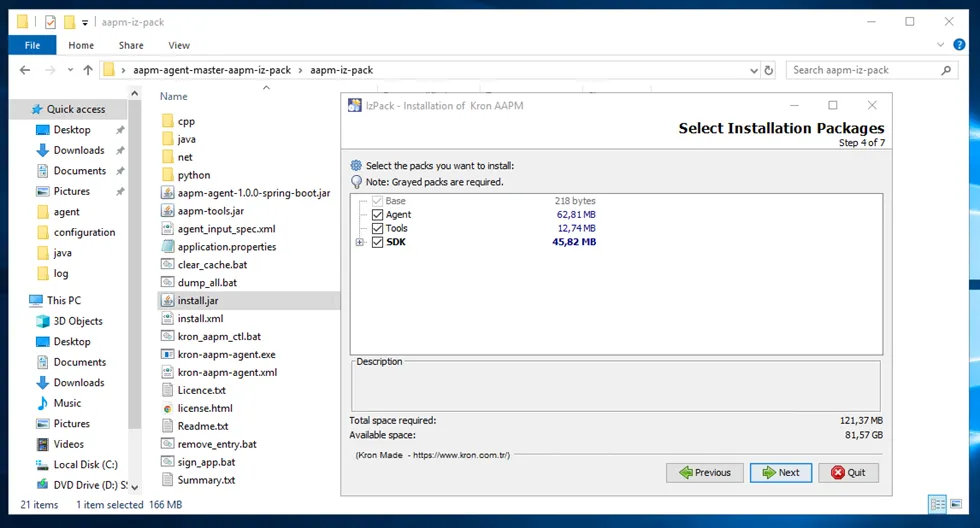The image size is (980, 528).
Task: Select This PC in navigation pane
Action: click(x=63, y=301)
